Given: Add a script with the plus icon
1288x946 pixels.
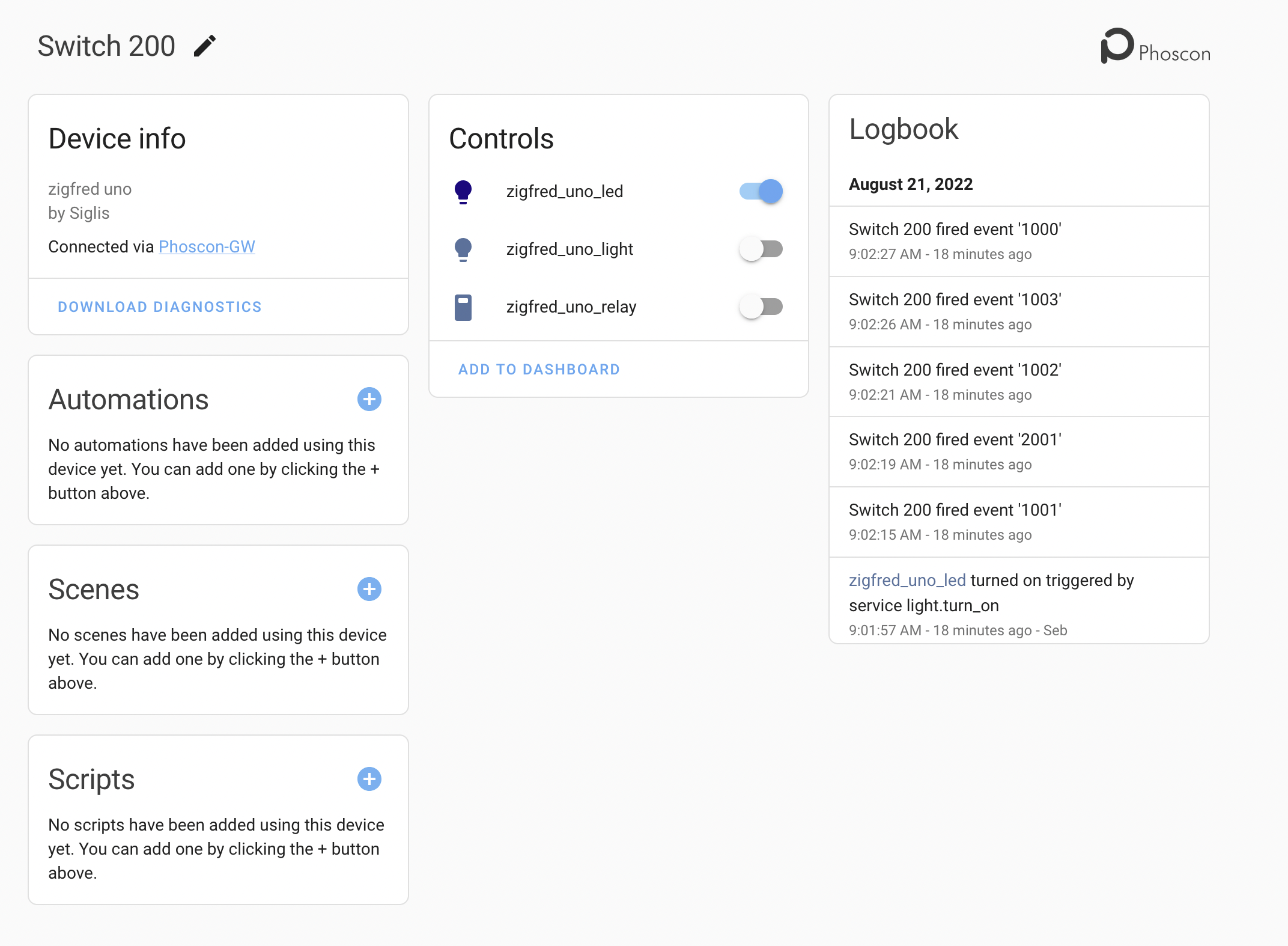Looking at the screenshot, I should (x=369, y=778).
